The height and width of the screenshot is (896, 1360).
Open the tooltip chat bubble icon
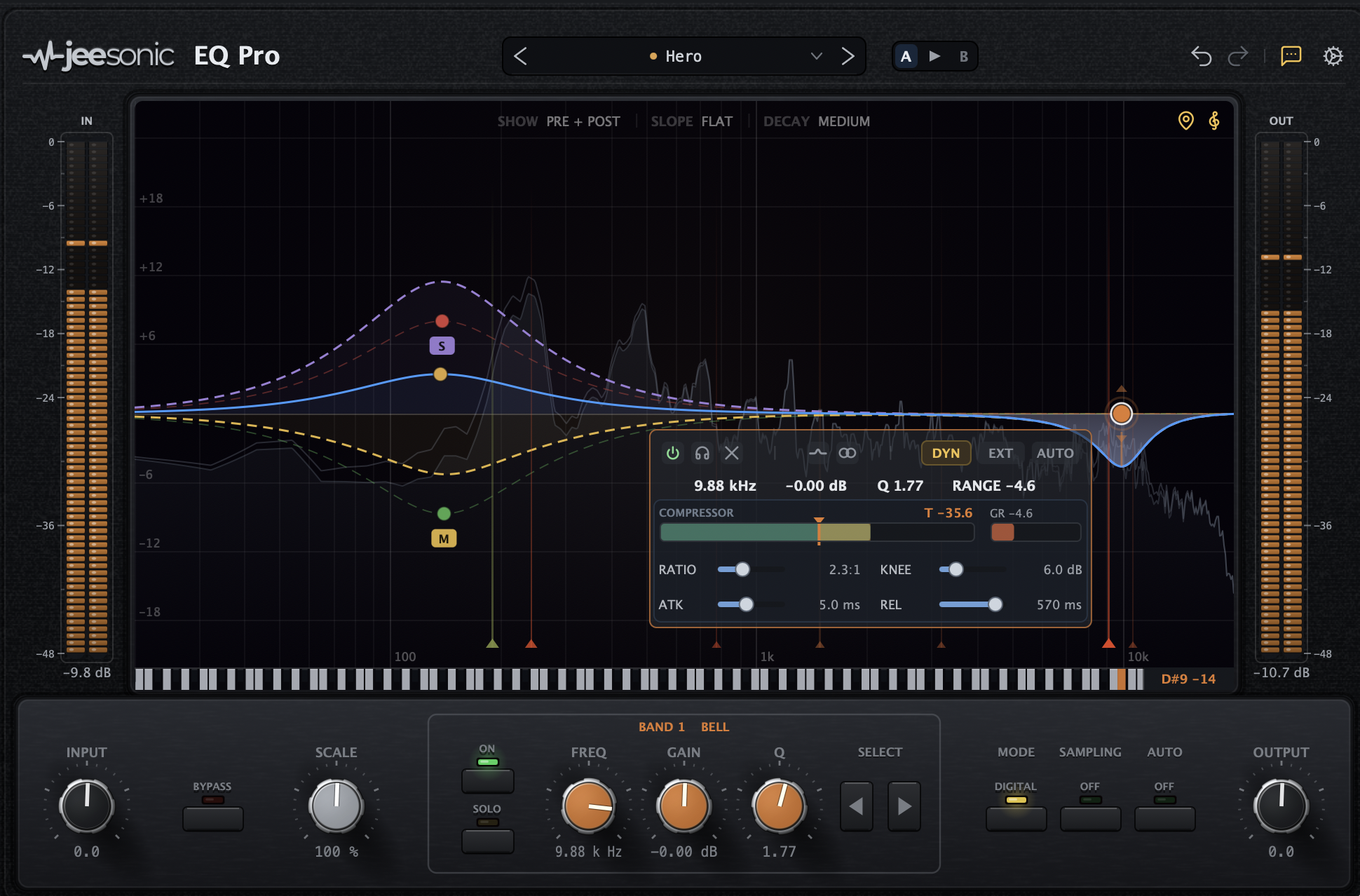[x=1291, y=56]
